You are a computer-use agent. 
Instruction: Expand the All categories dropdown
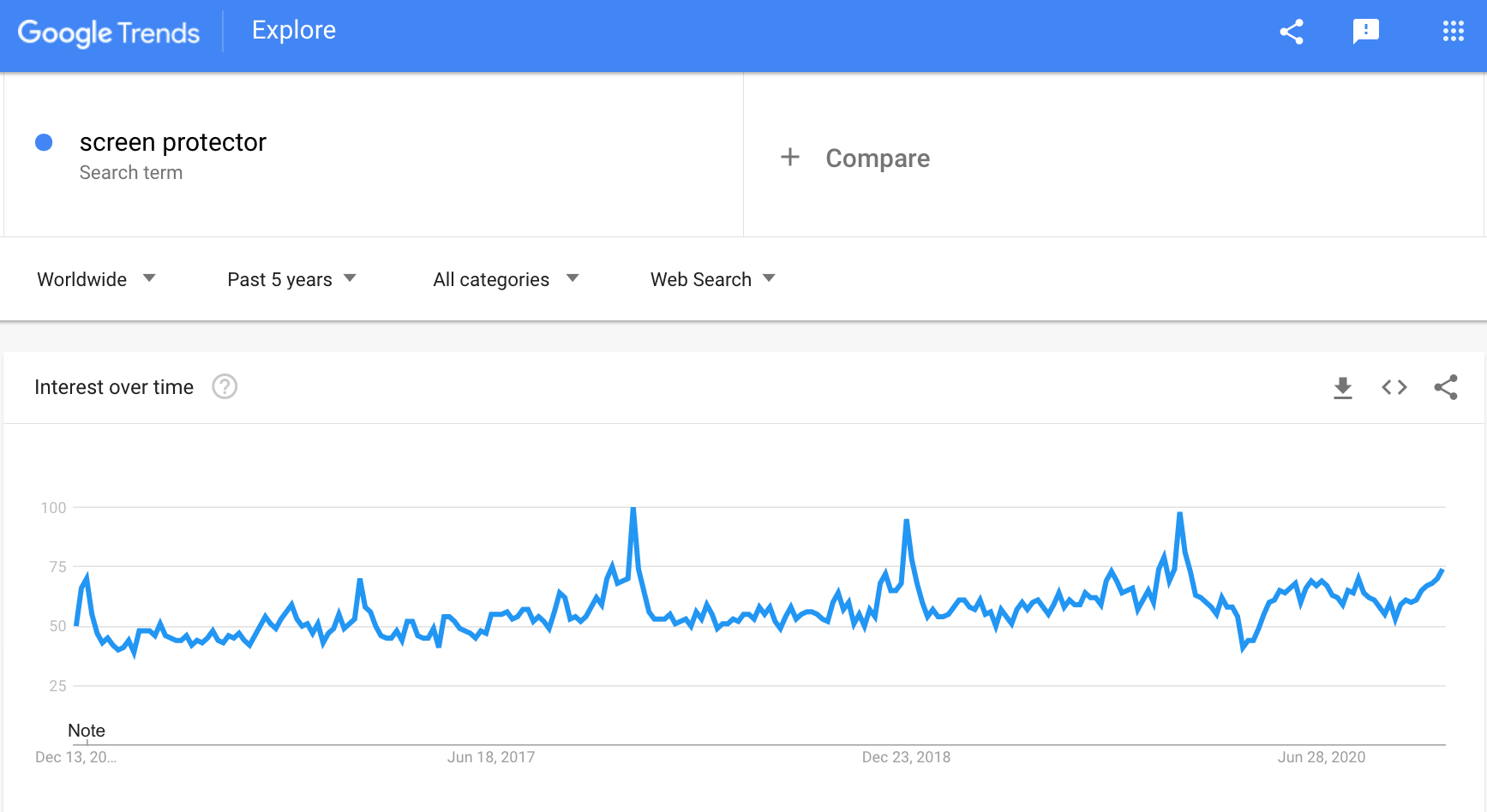point(506,279)
